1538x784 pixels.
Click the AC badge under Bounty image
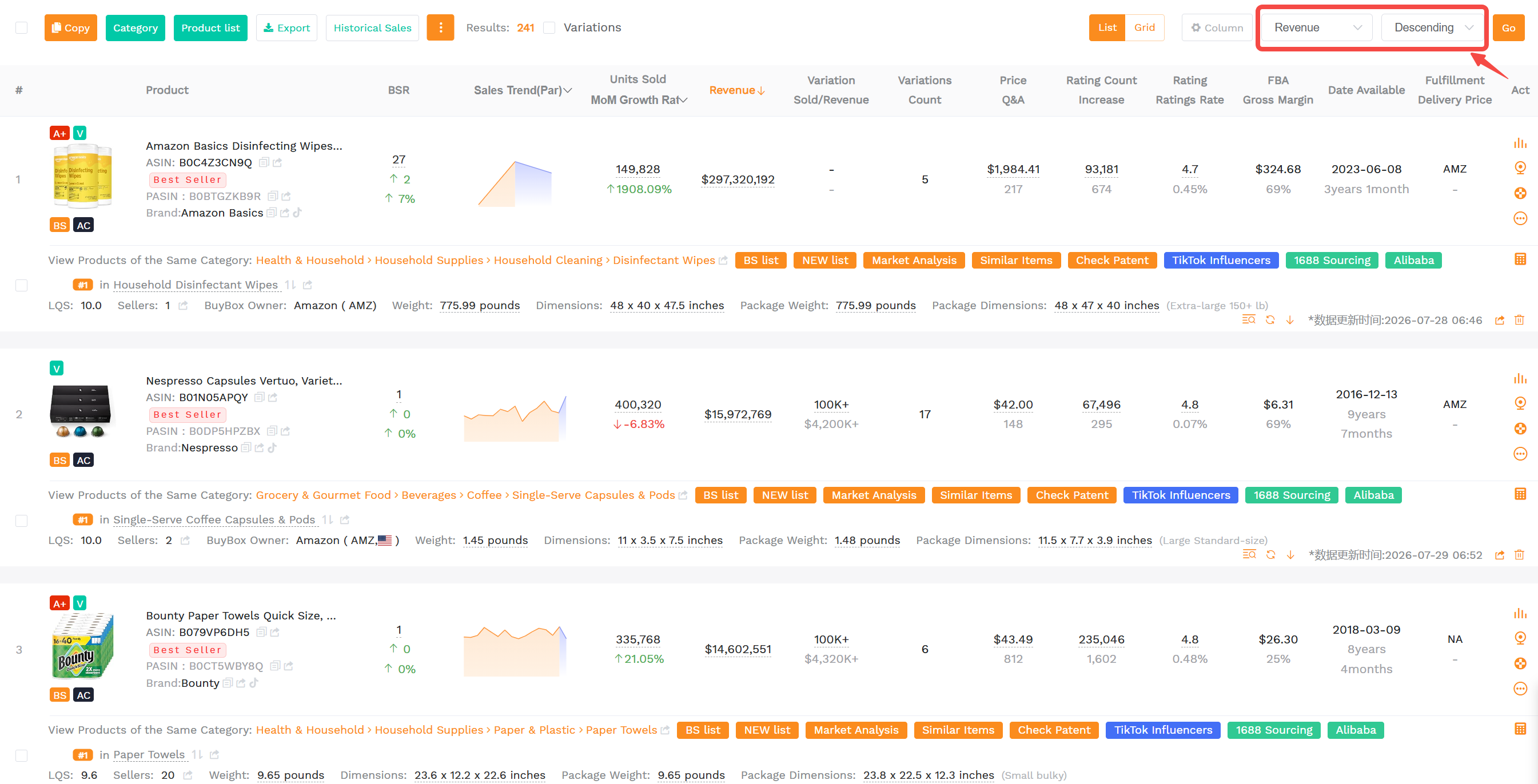click(83, 695)
